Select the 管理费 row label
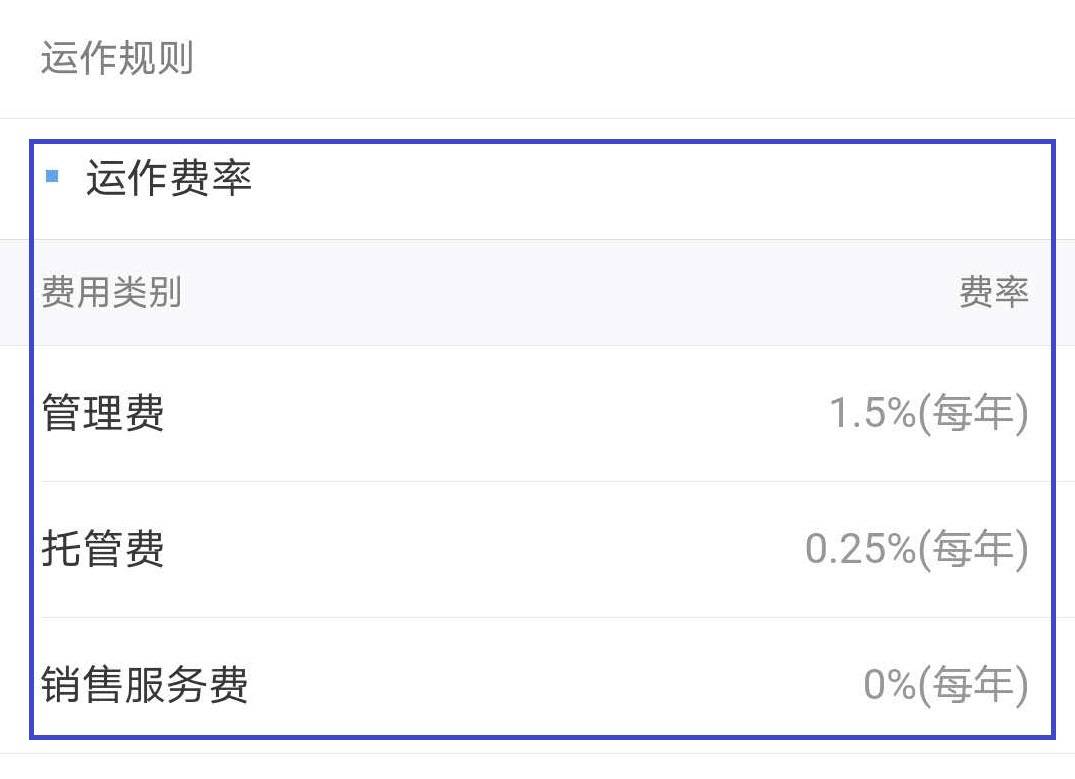The width and height of the screenshot is (1075, 779). pyautogui.click(x=103, y=413)
